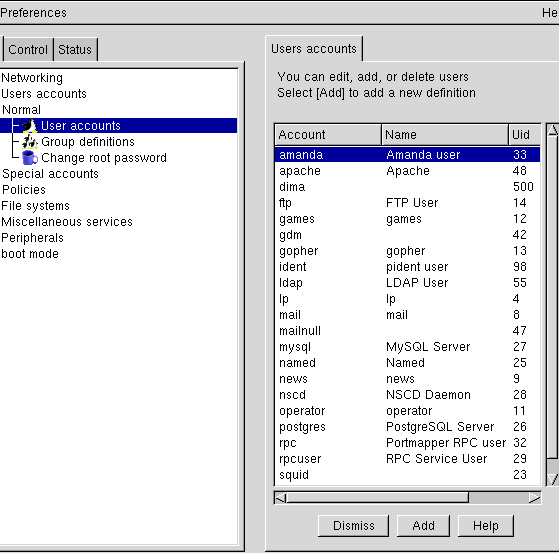Open the Preferences menu
The image size is (559, 553).
(33, 13)
